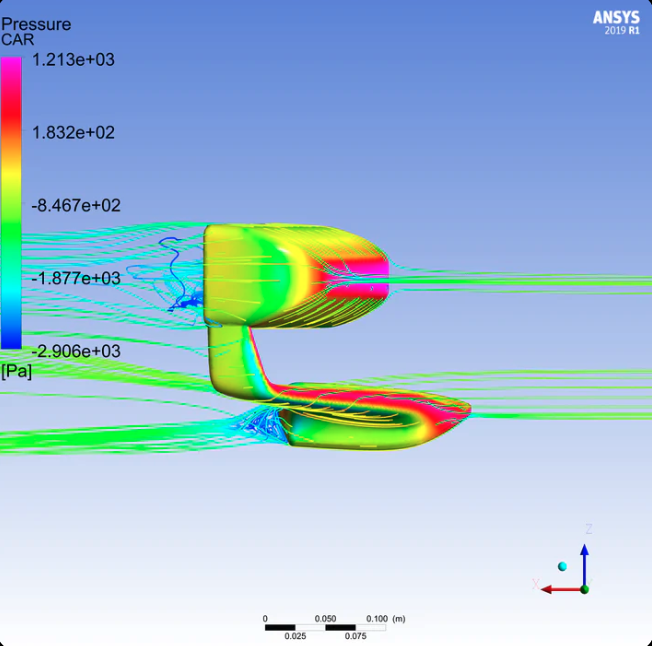
Task: Click the 0.100 (m) ruler label
Action: tap(385, 619)
